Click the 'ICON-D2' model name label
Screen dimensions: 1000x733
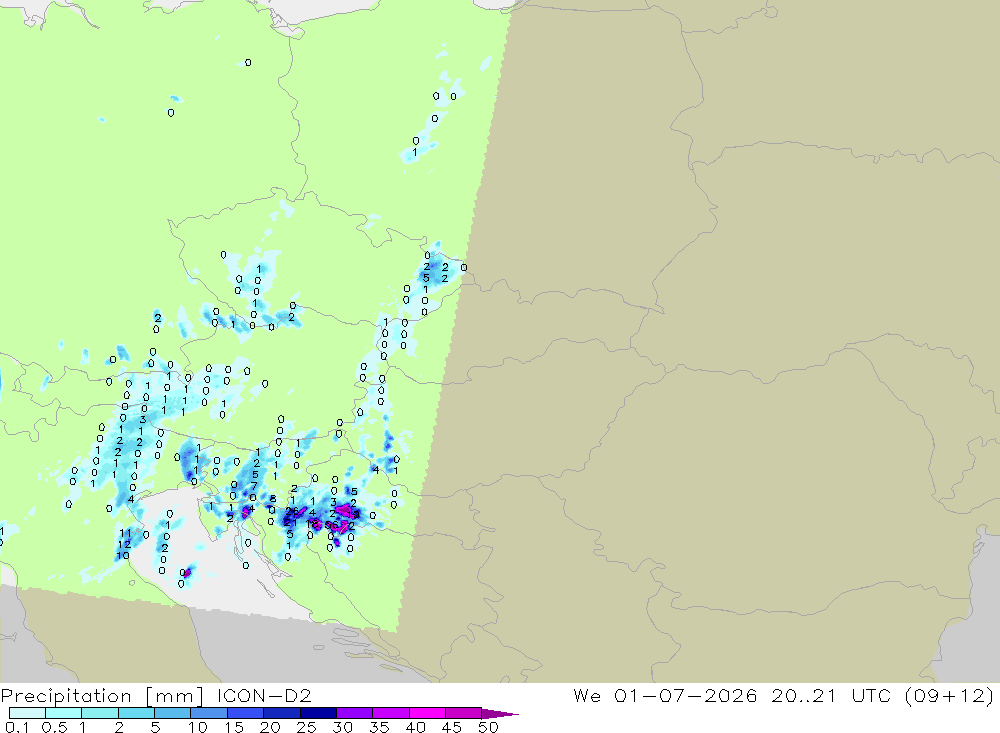tap(264, 695)
